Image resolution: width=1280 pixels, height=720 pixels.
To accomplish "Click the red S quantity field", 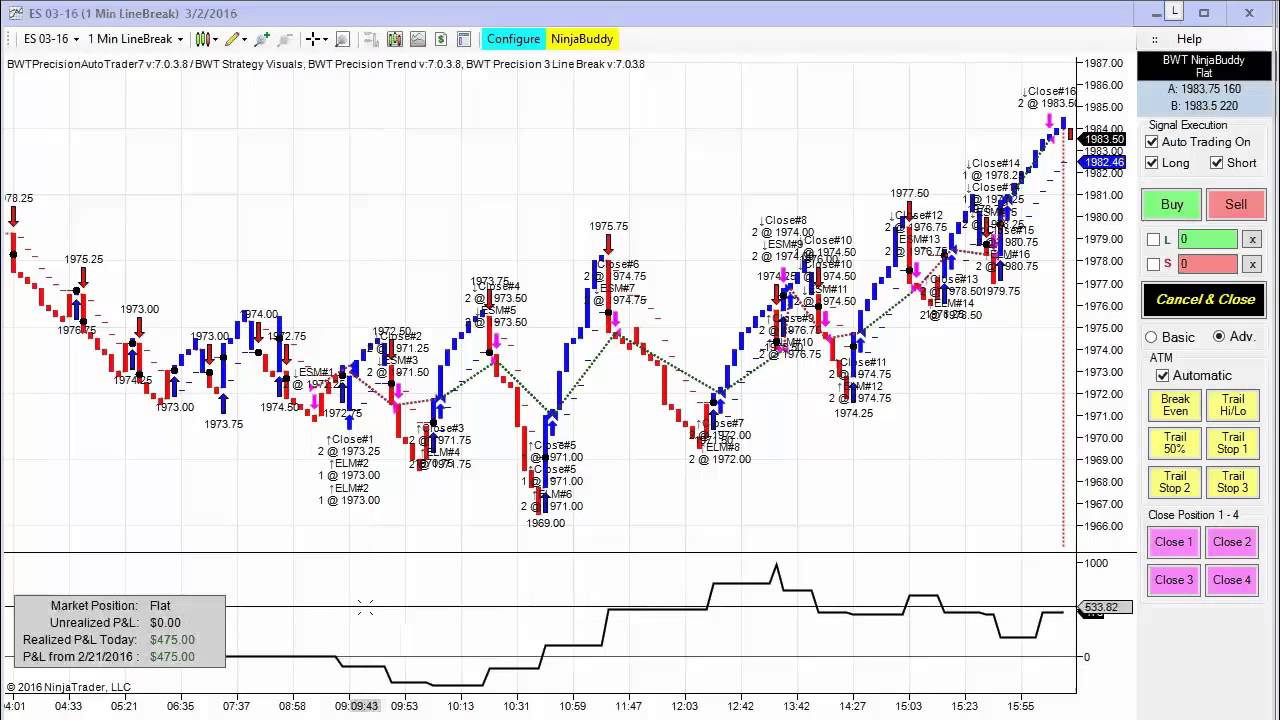I will [1207, 264].
